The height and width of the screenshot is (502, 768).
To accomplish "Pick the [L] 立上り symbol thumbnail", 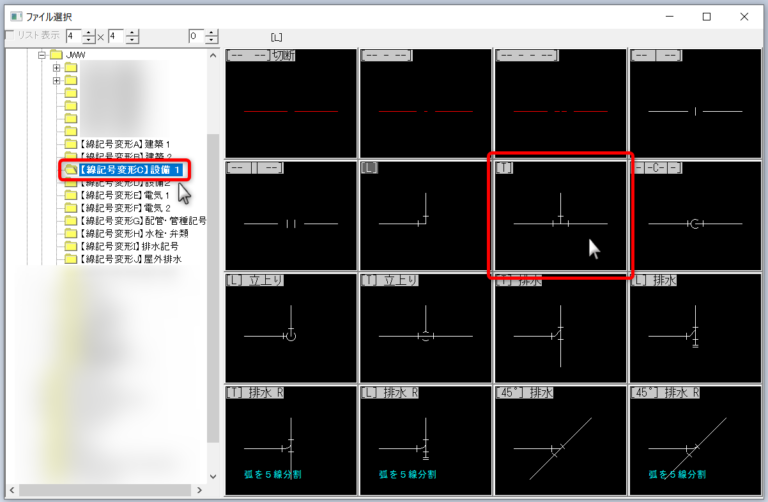I will [x=291, y=328].
